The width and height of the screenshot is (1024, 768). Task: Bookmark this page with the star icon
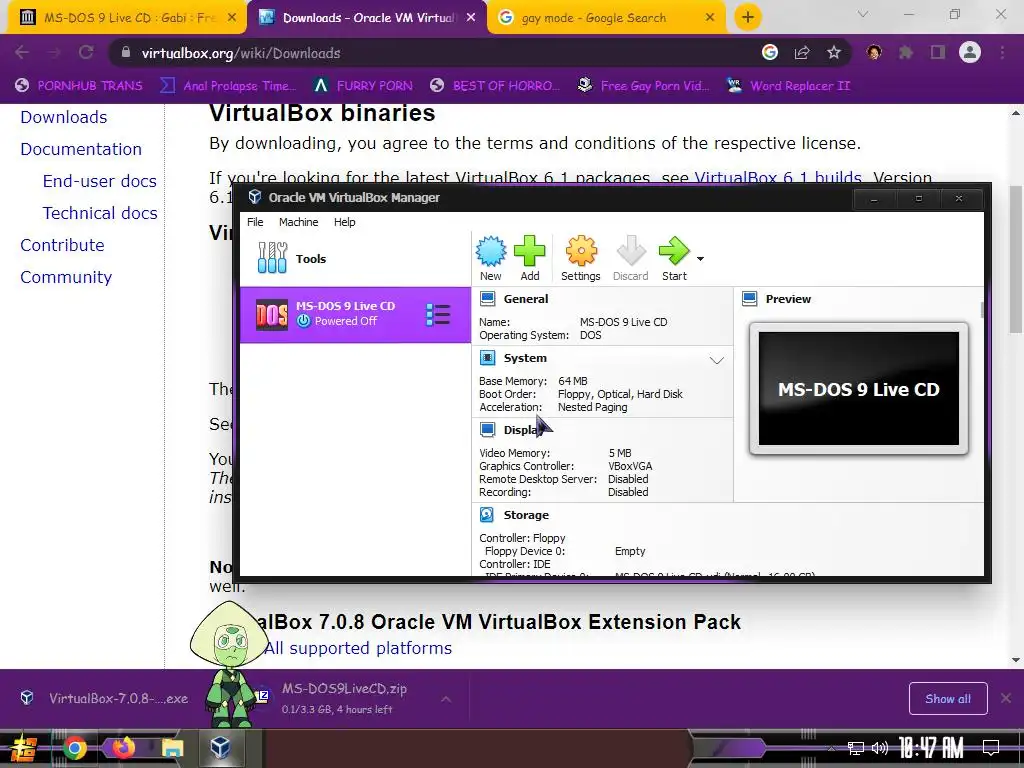click(x=834, y=52)
